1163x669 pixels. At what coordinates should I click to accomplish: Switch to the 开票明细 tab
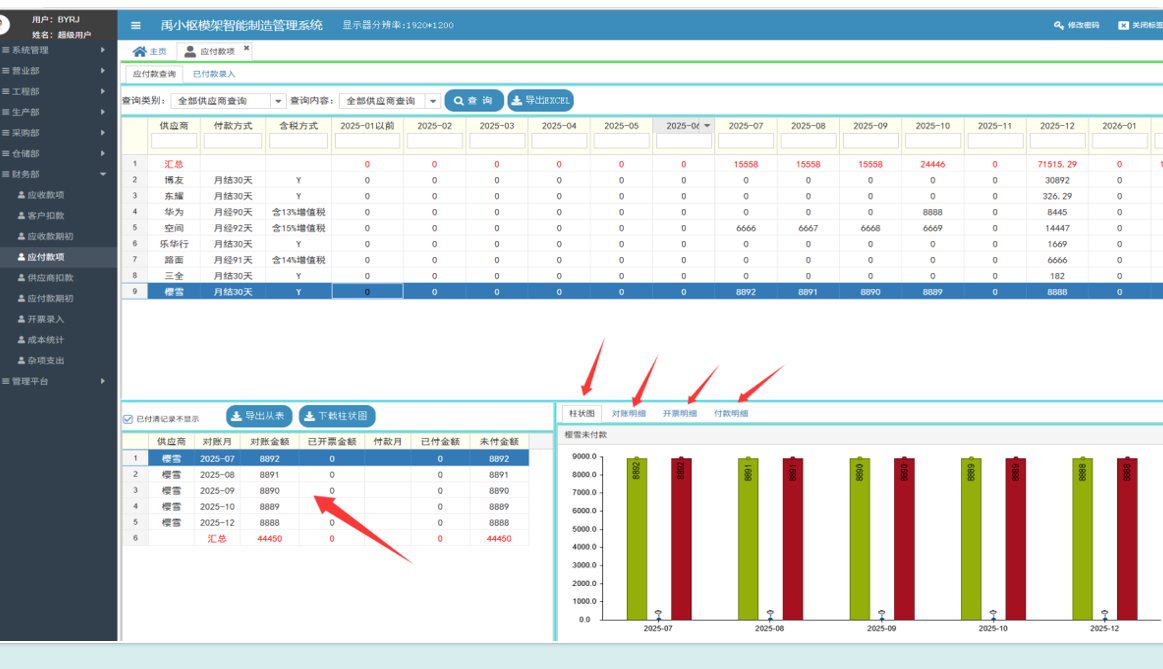tap(679, 414)
